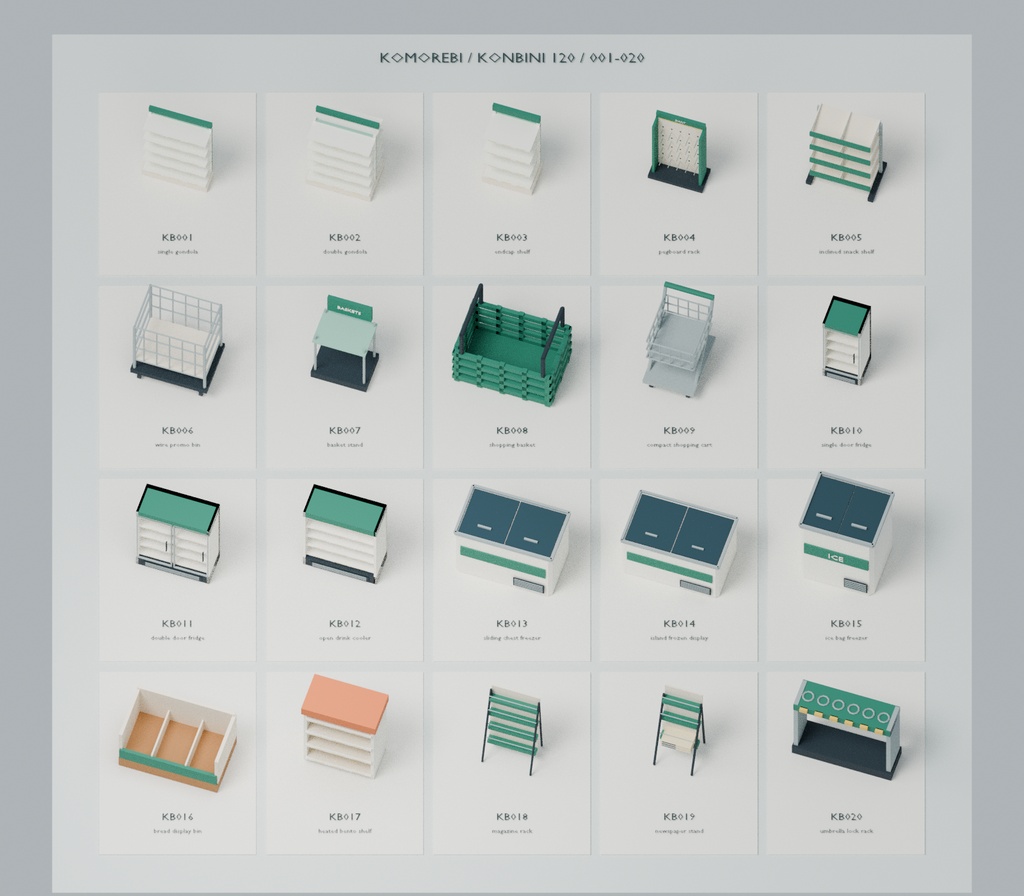This screenshot has height=896, width=1024.
Task: Open the KB016 bread display bin
Action: click(x=177, y=763)
